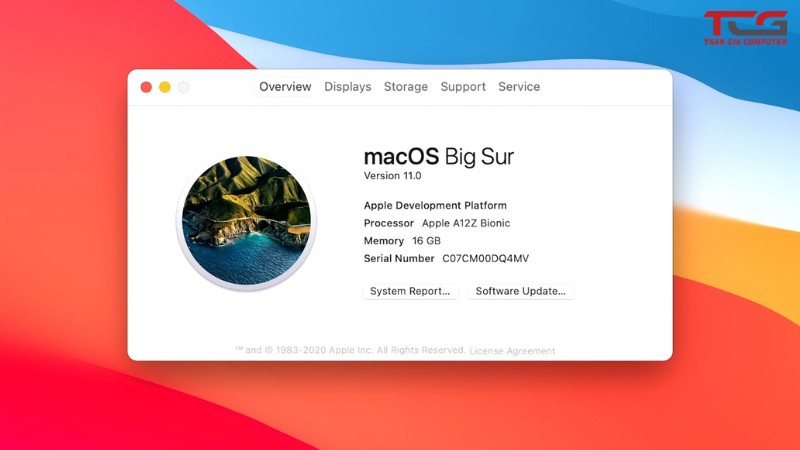The image size is (800, 450).
Task: Open the License Agreement link
Action: click(512, 351)
